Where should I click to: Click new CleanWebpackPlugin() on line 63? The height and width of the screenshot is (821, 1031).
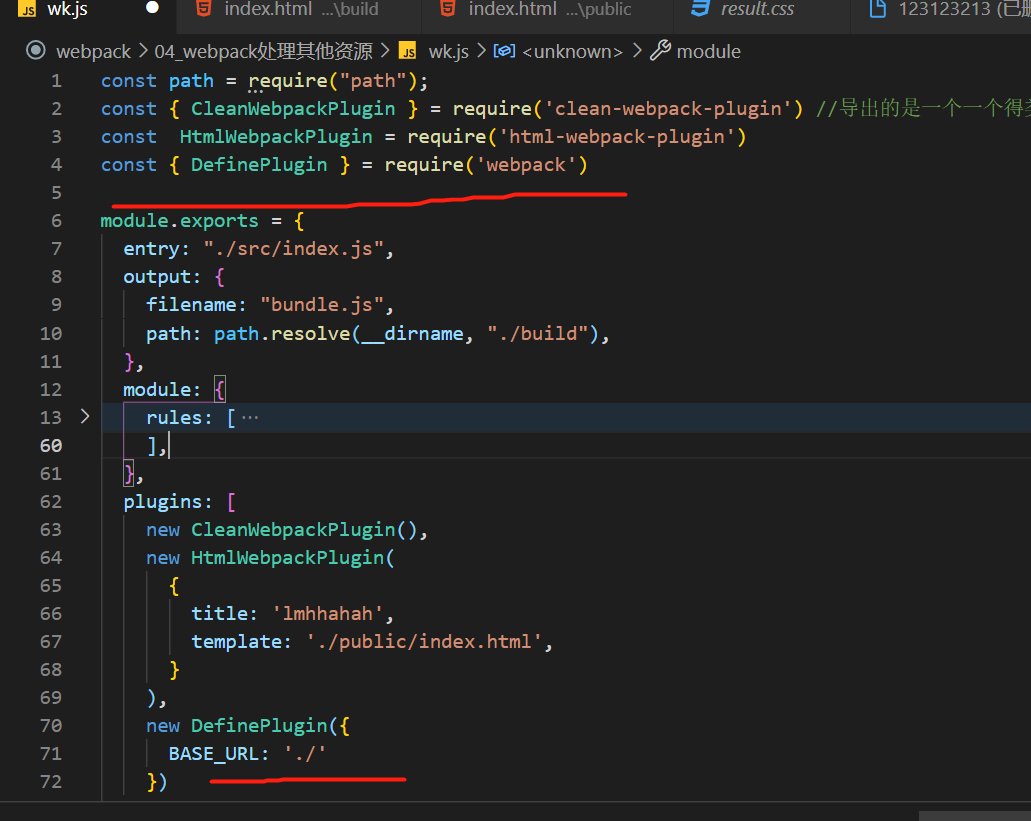click(x=281, y=530)
